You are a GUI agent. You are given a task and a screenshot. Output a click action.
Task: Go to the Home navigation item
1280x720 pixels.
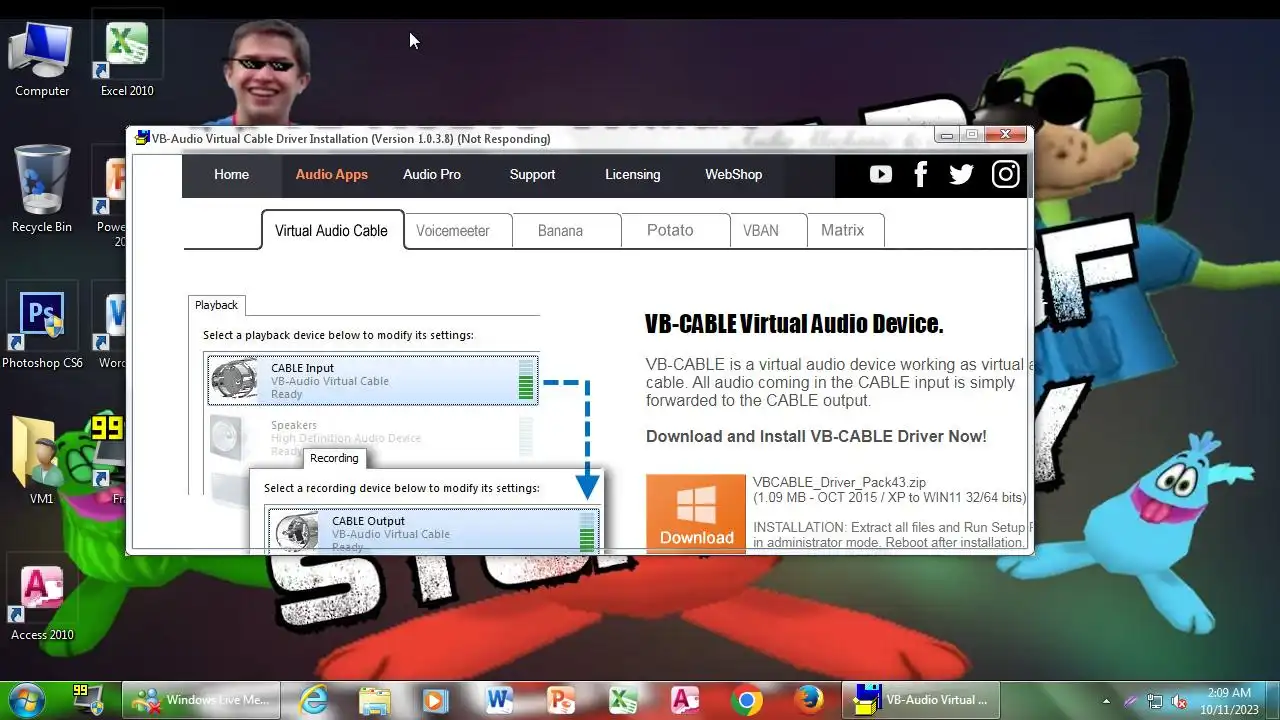pos(231,174)
